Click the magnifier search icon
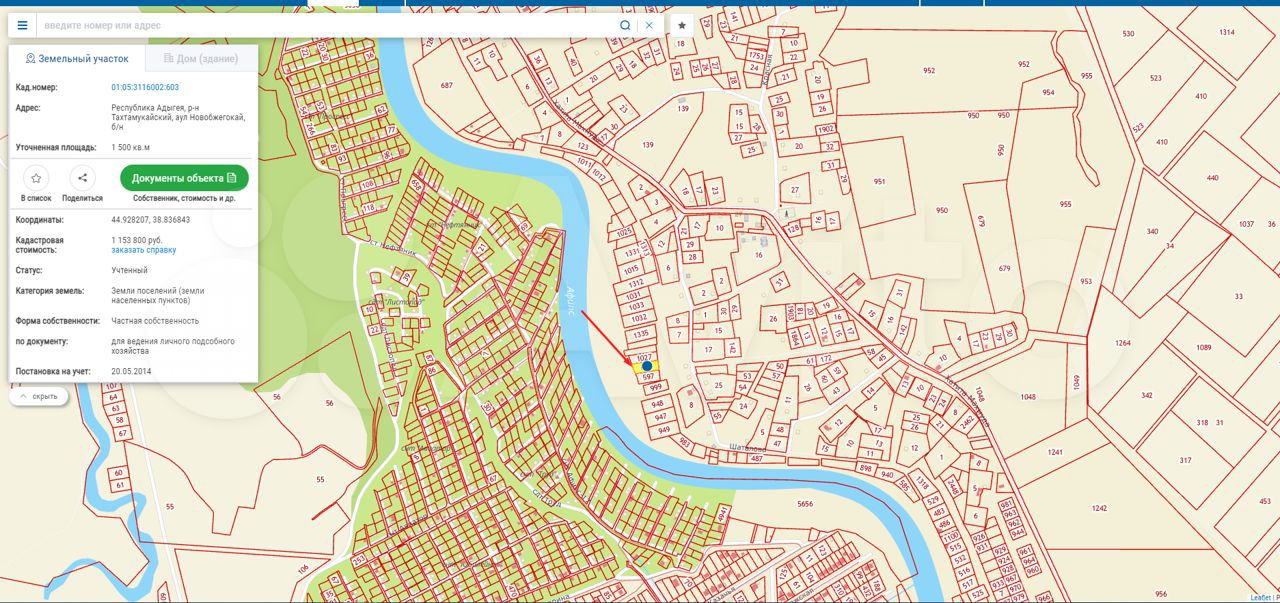1280x603 pixels. (x=625, y=25)
